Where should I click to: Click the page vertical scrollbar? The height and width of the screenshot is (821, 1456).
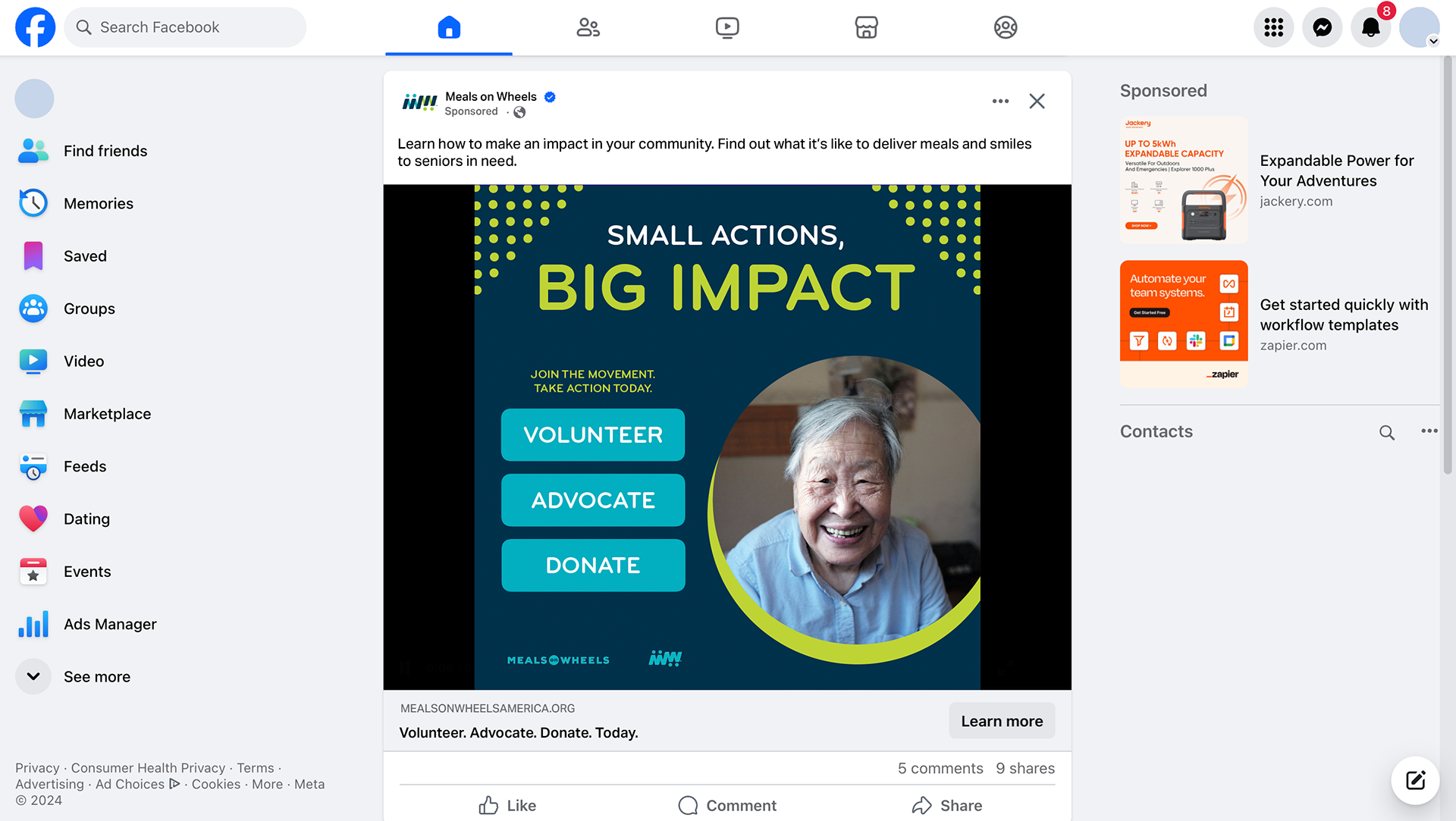point(1448,265)
